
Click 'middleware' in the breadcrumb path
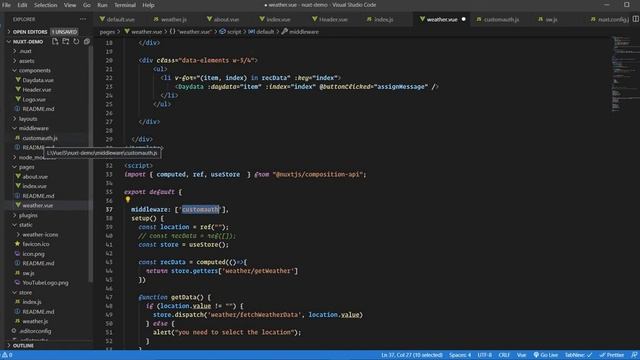click(304, 31)
